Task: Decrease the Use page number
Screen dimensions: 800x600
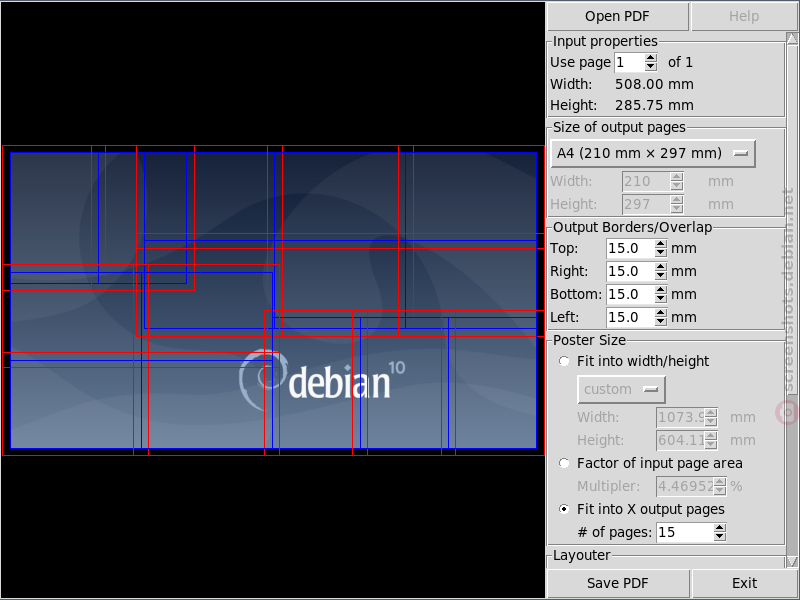Action: 651,67
